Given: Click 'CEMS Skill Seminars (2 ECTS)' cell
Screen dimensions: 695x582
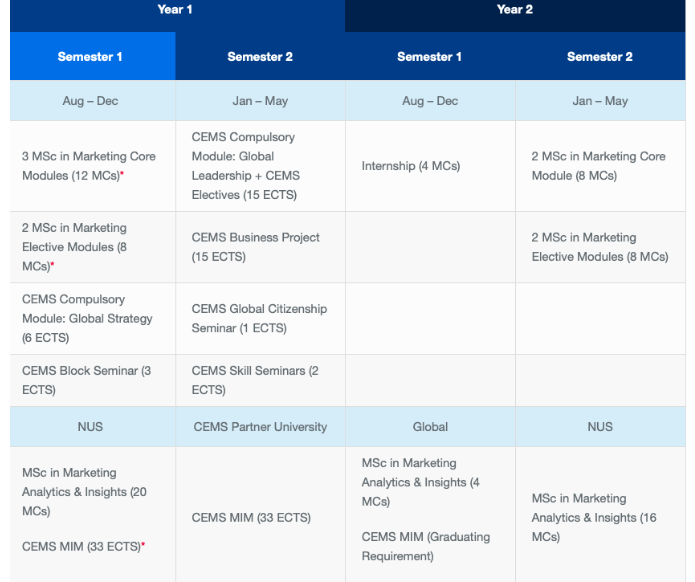Looking at the screenshot, I should pyautogui.click(x=260, y=380).
